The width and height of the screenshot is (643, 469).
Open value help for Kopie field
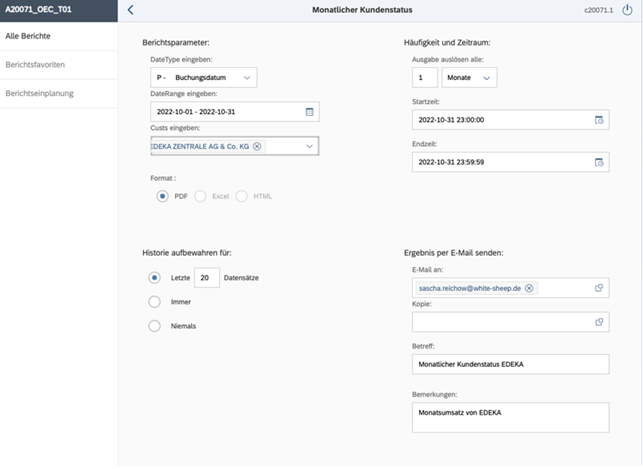pos(599,322)
